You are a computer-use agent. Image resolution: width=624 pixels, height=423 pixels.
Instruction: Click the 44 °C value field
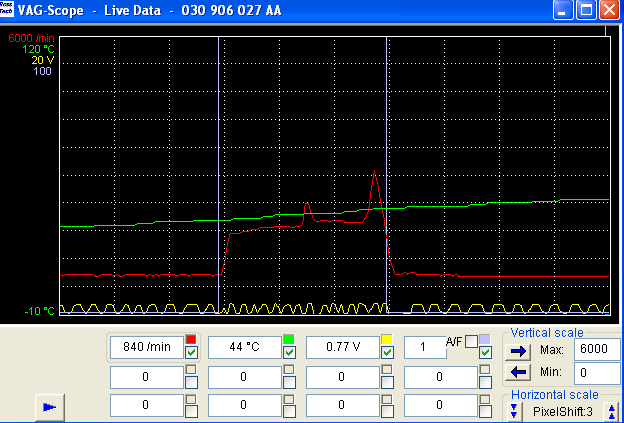[245, 347]
